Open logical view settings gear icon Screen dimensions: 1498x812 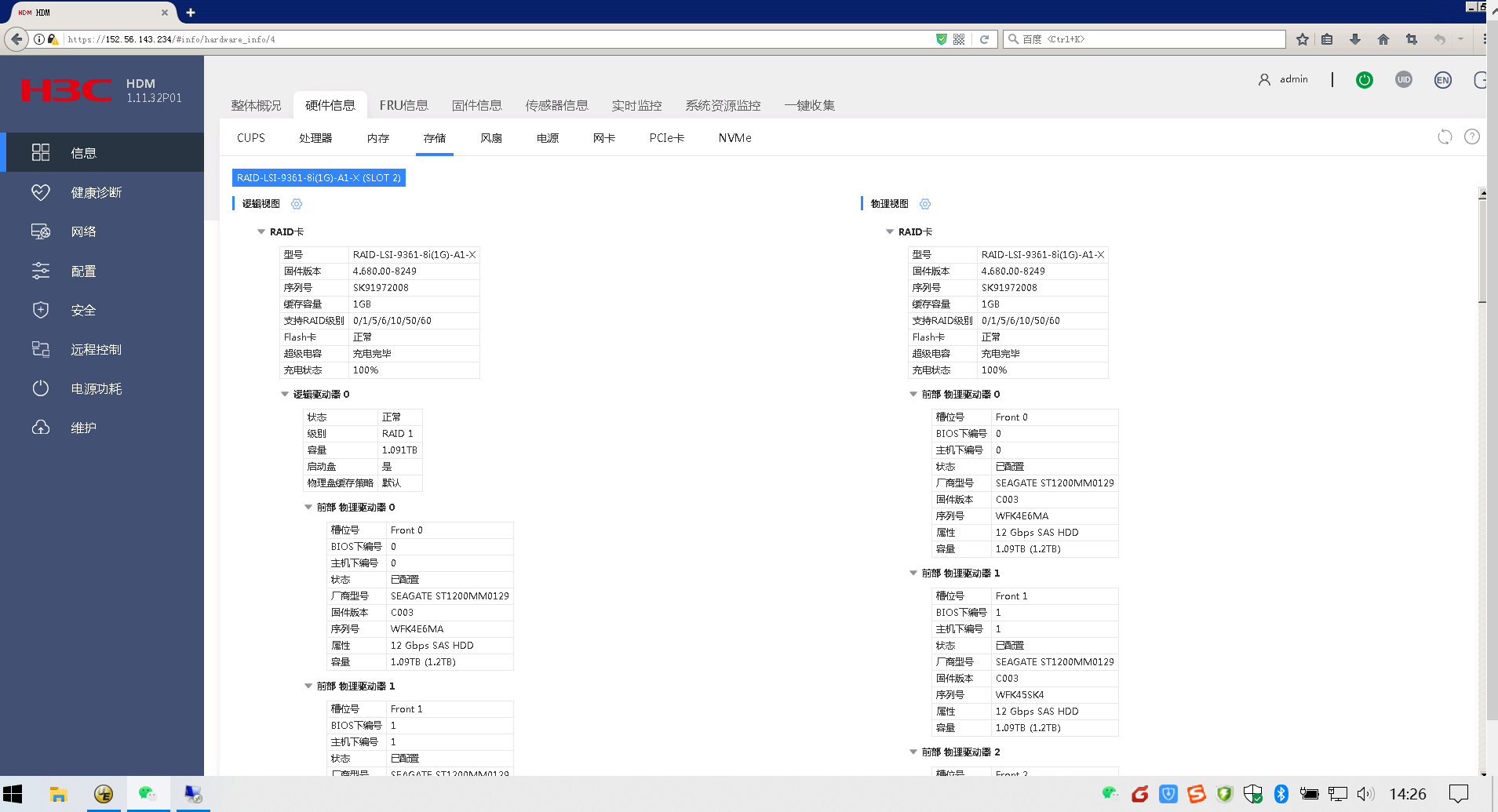click(297, 204)
